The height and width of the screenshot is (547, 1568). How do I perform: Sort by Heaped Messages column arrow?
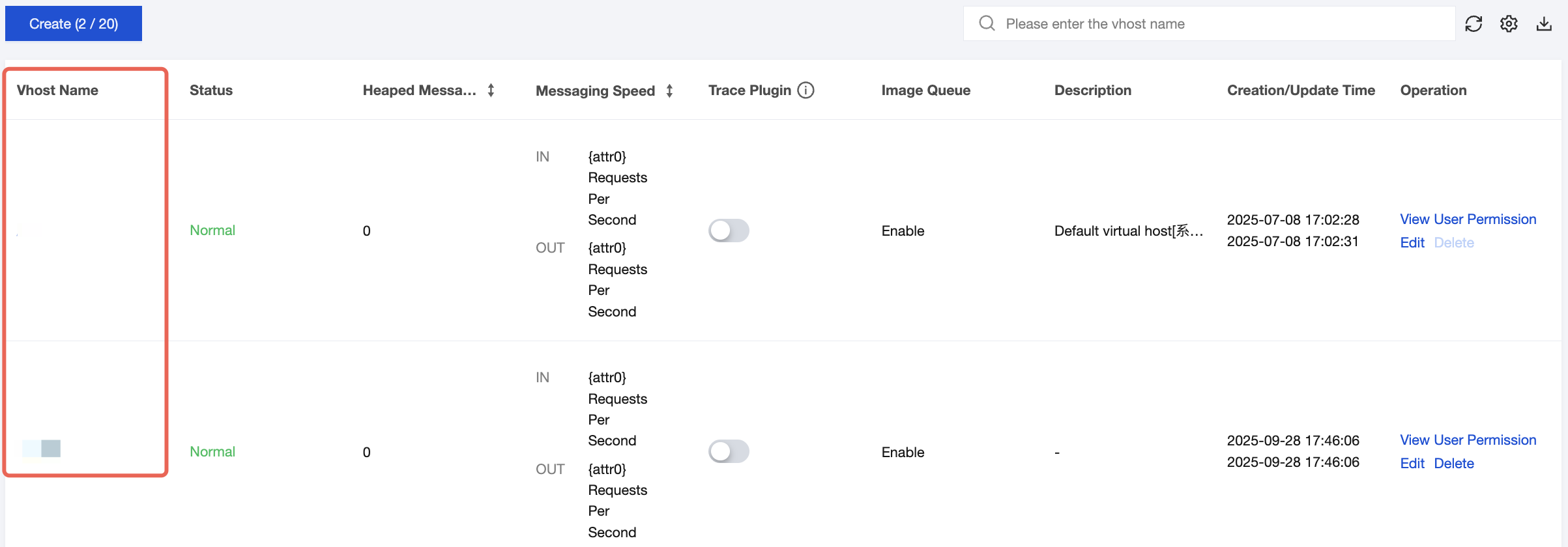491,91
